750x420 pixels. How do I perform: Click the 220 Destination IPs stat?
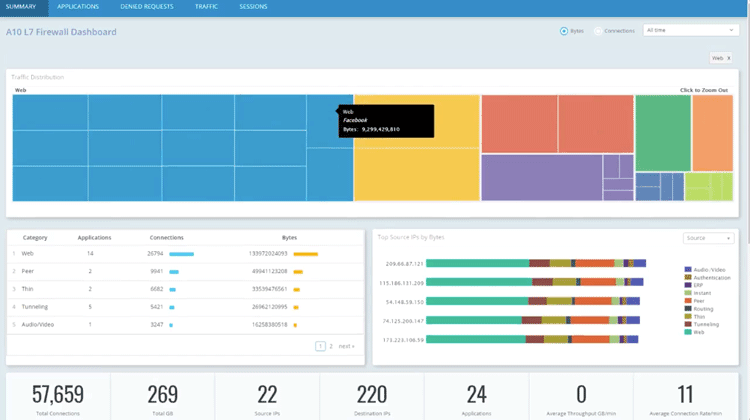[372, 398]
